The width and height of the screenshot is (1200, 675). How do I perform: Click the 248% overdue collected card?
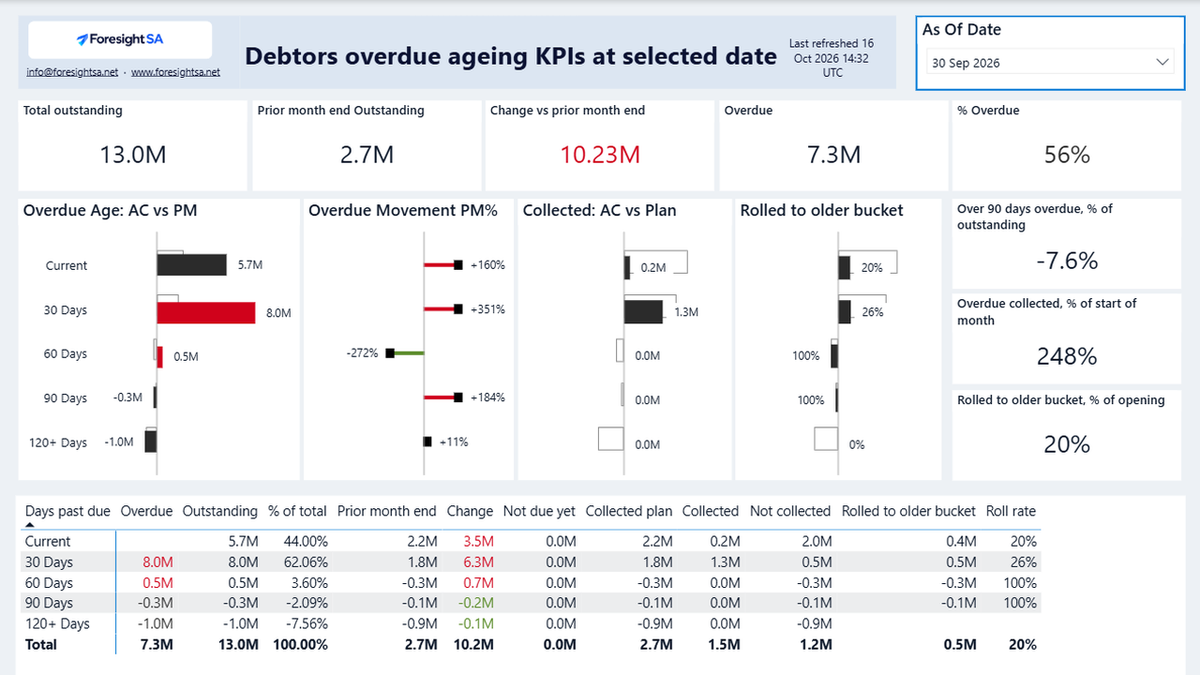click(1067, 338)
